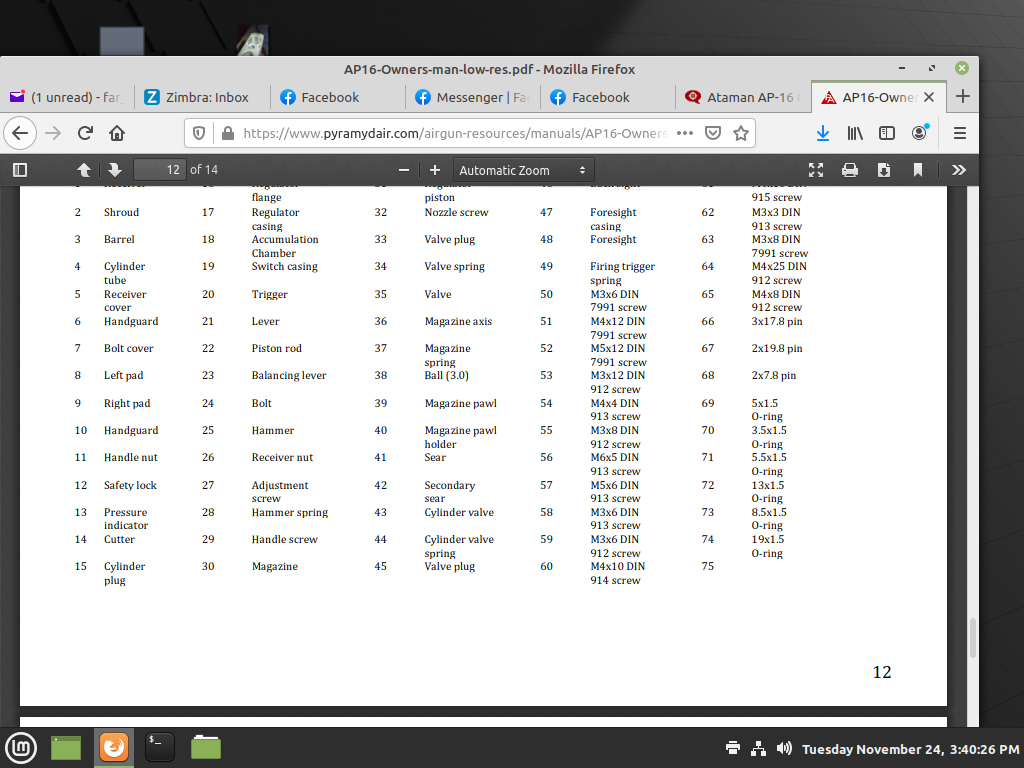Click the page number field
This screenshot has height=768, width=1024.
160,170
